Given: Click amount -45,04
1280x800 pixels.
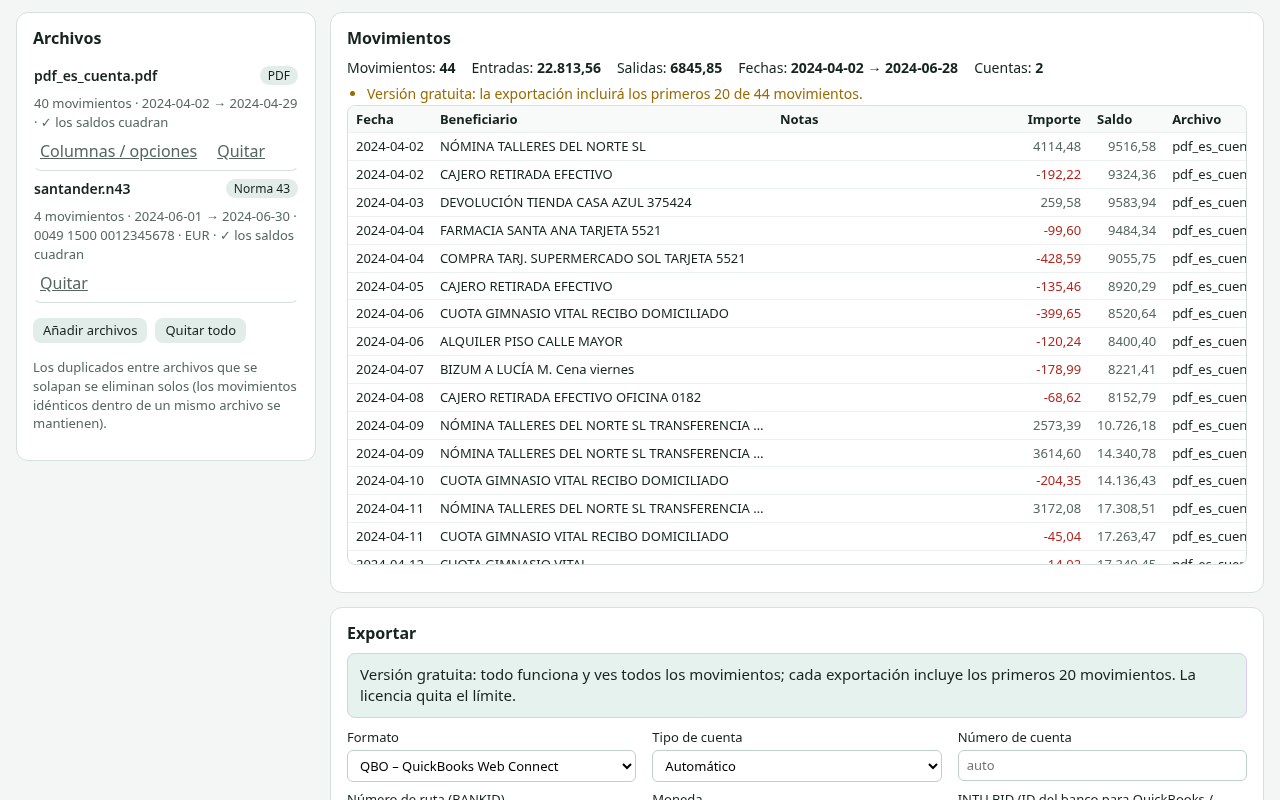Looking at the screenshot, I should click(x=1062, y=536).
